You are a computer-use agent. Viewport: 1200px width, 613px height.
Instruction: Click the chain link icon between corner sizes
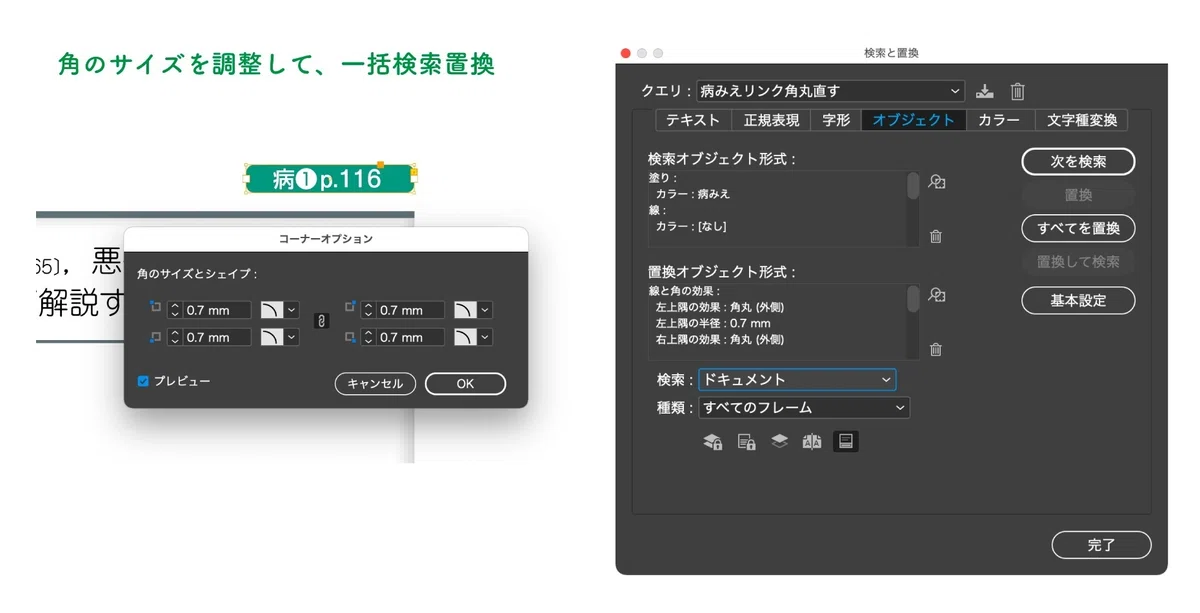(321, 322)
